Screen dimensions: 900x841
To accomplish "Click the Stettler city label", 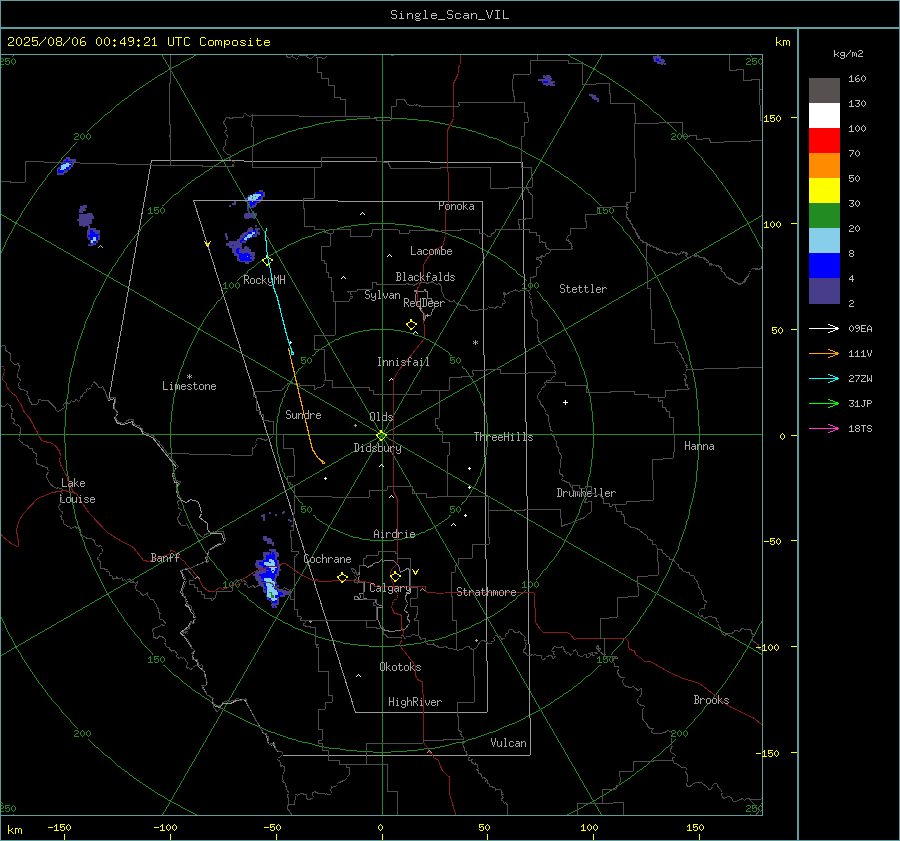I will click(x=583, y=289).
